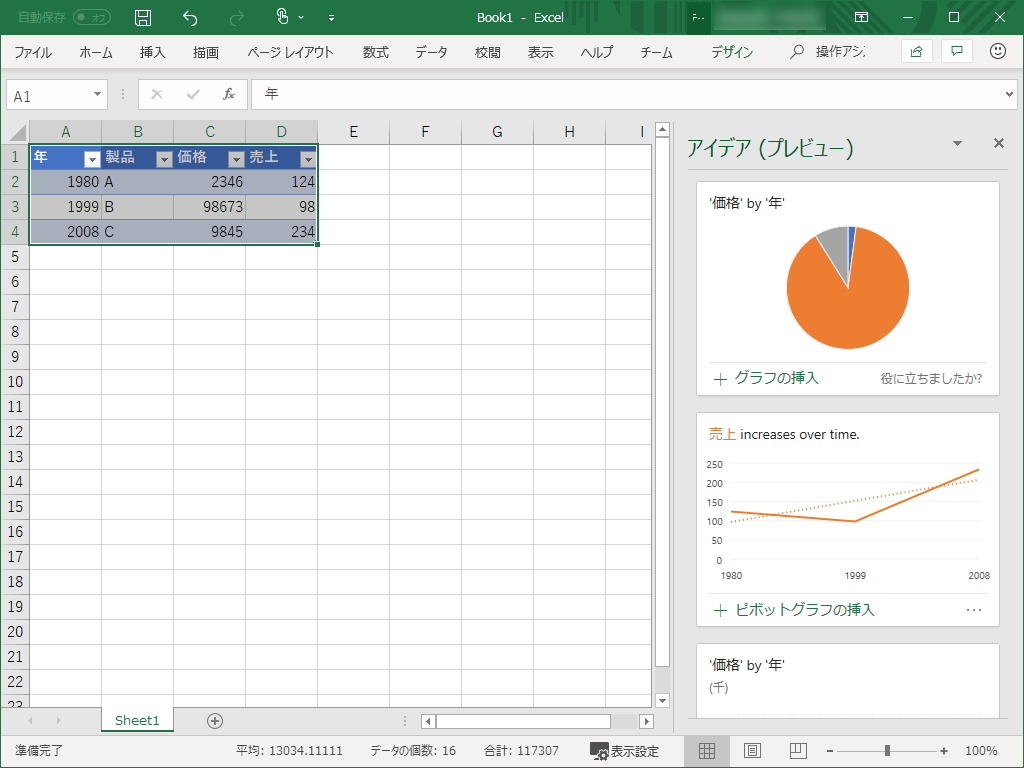Open Ribbon Display Options icon

click(x=861, y=18)
